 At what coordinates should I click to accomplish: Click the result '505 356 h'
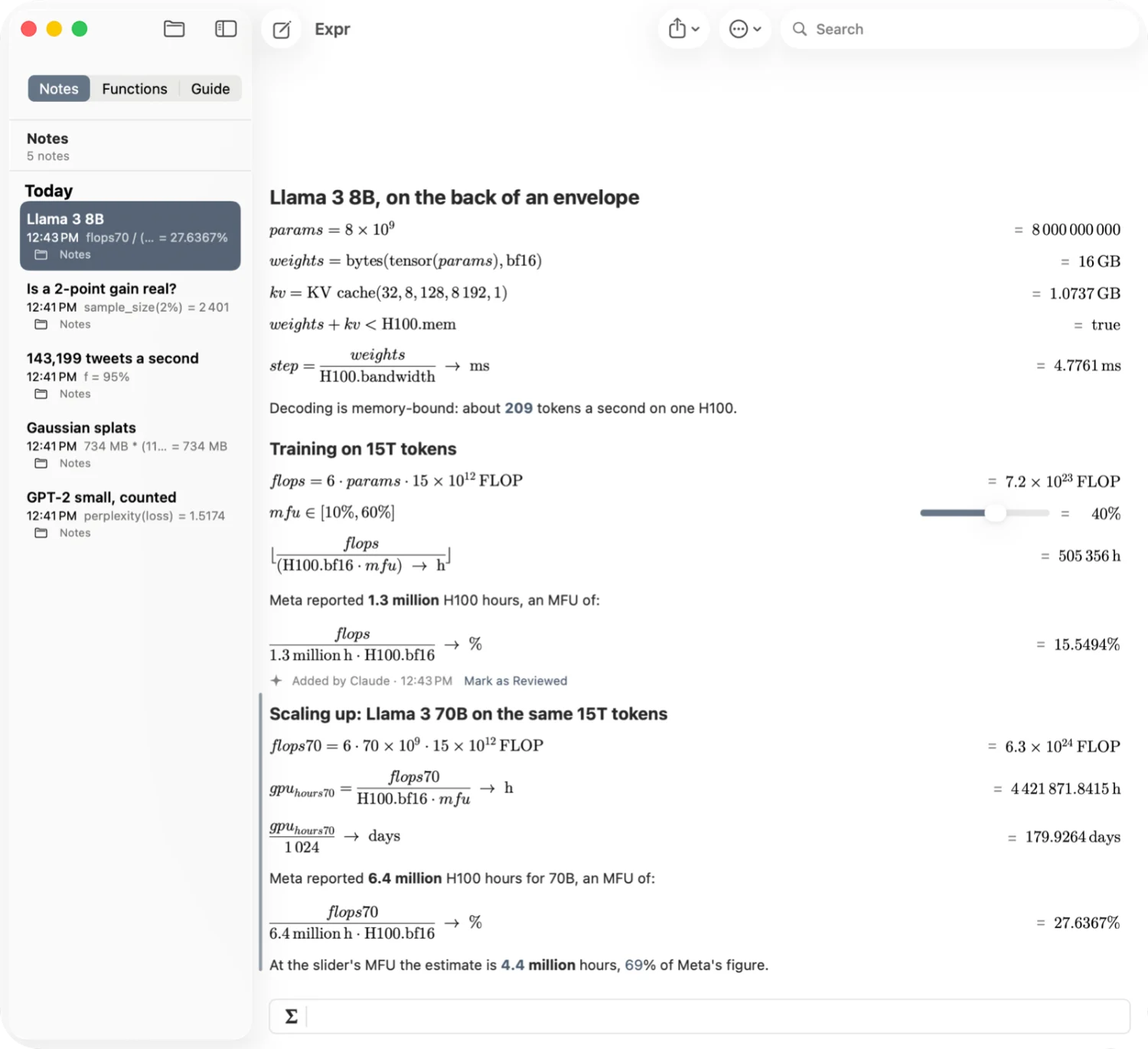click(x=1089, y=556)
